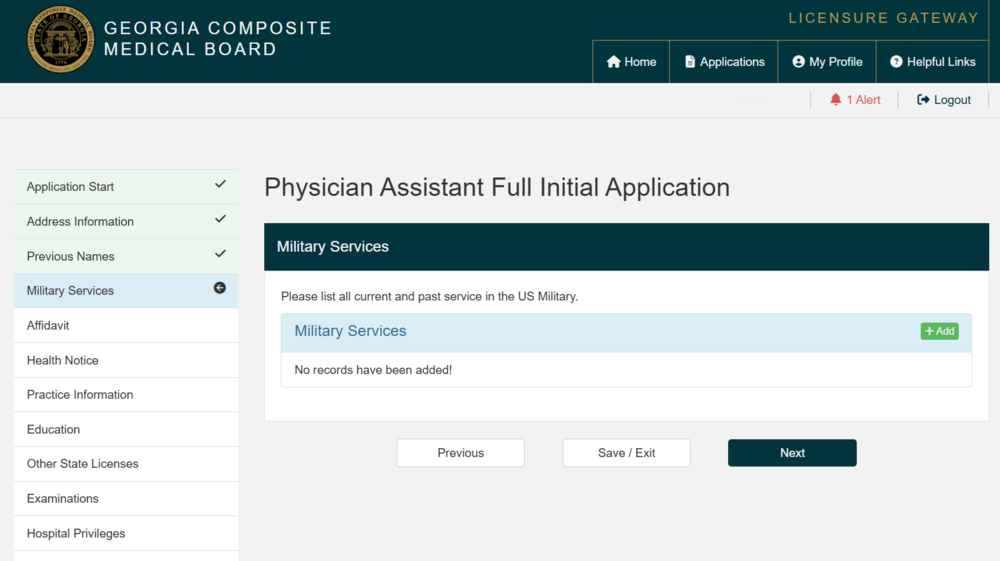
Task: Click the red alert bell icon
Action: 836,100
